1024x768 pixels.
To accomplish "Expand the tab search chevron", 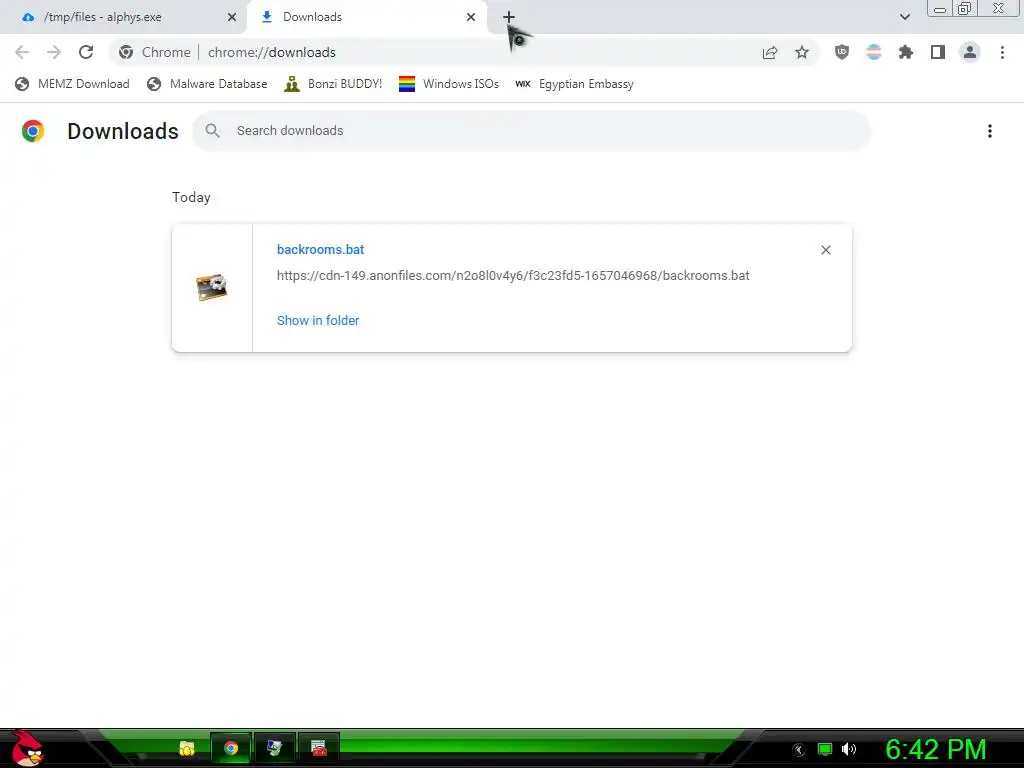I will tap(905, 17).
